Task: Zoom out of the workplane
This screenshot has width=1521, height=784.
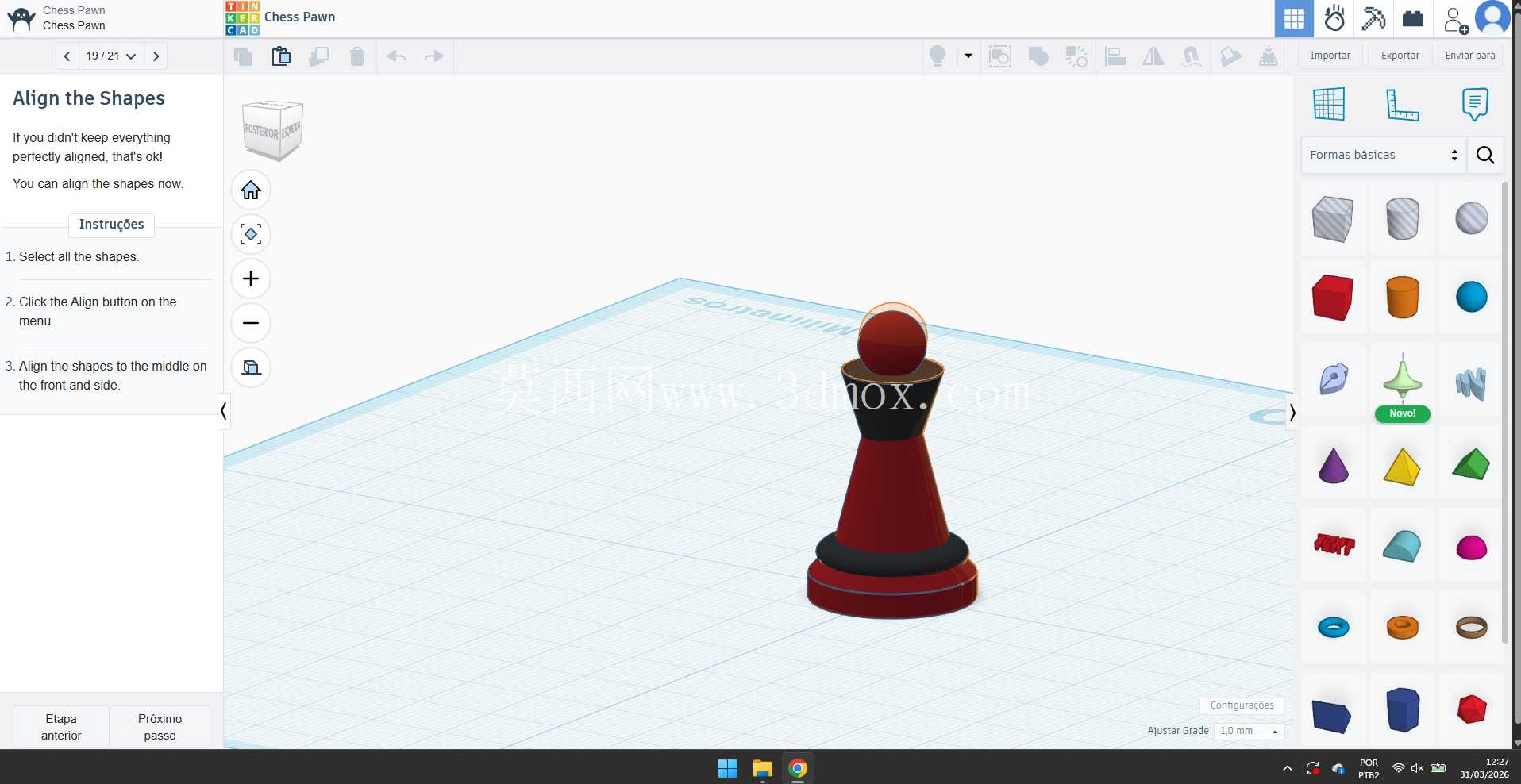Action: [251, 323]
